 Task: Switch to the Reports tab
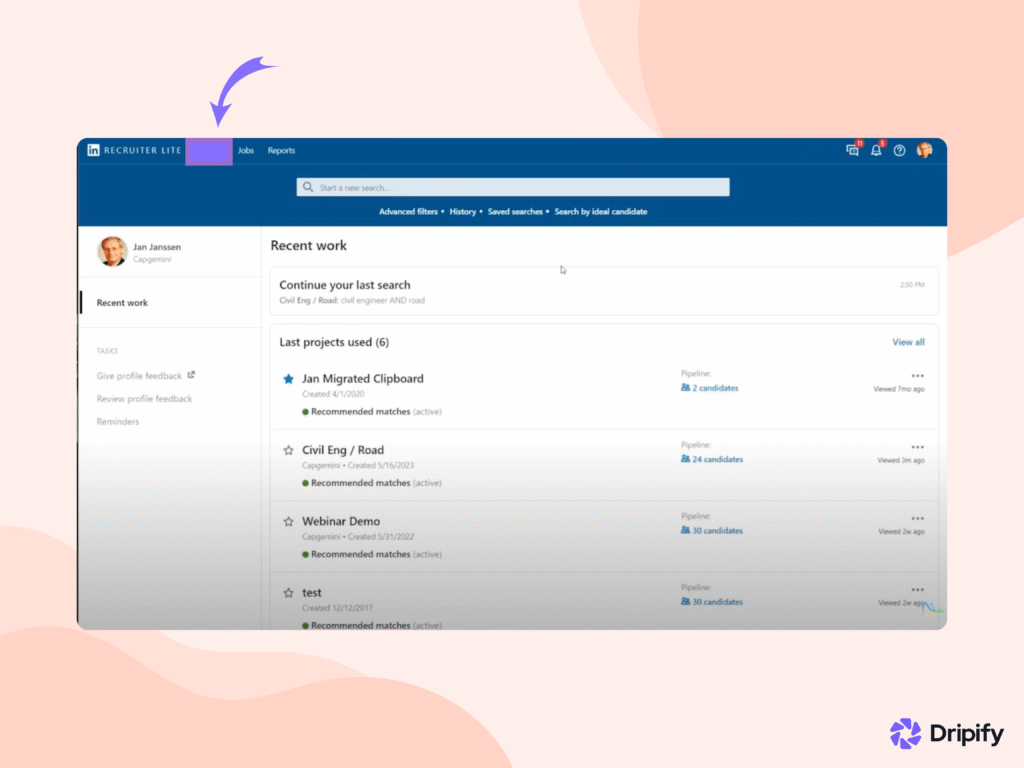click(x=281, y=150)
